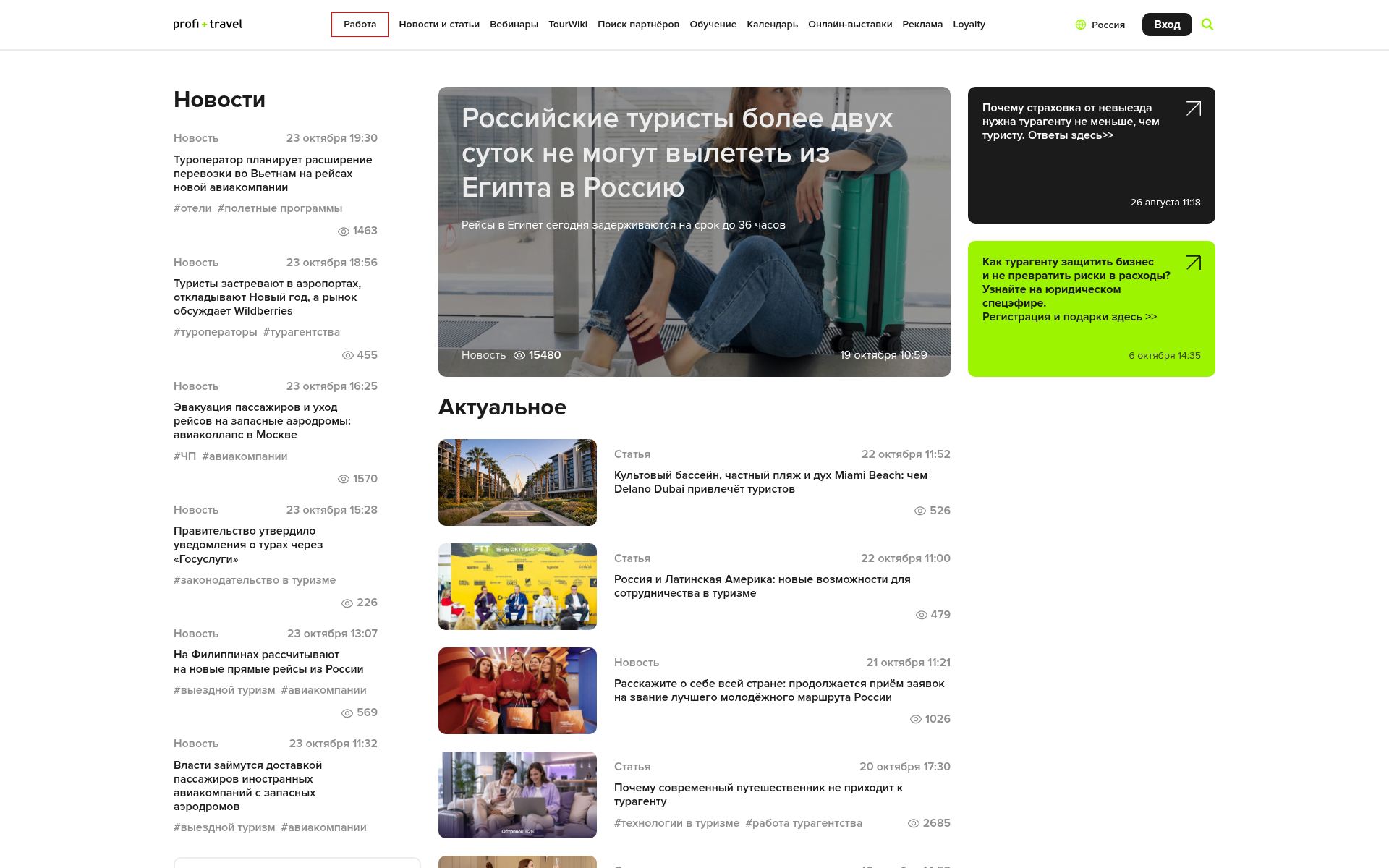This screenshot has width=1389, height=868.
Task: Go to Вебинары section
Action: pos(514,25)
